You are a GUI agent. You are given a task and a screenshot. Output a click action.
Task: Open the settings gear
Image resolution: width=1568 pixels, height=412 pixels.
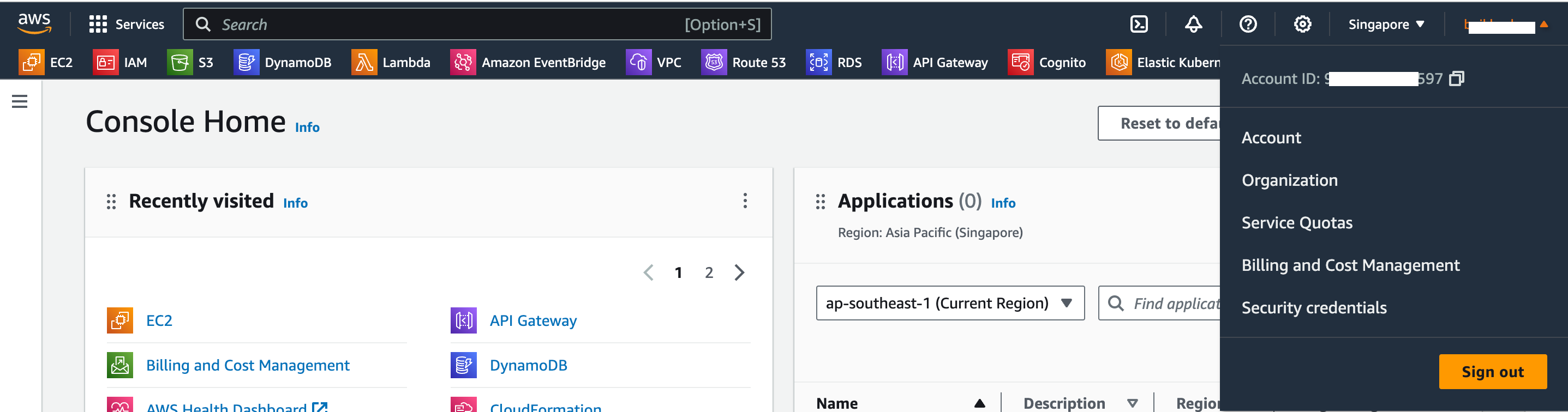pyautogui.click(x=1303, y=25)
